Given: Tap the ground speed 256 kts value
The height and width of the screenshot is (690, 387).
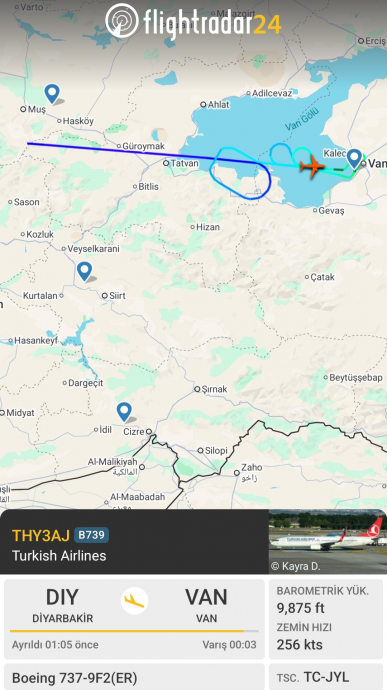Looking at the screenshot, I should pos(299,645).
